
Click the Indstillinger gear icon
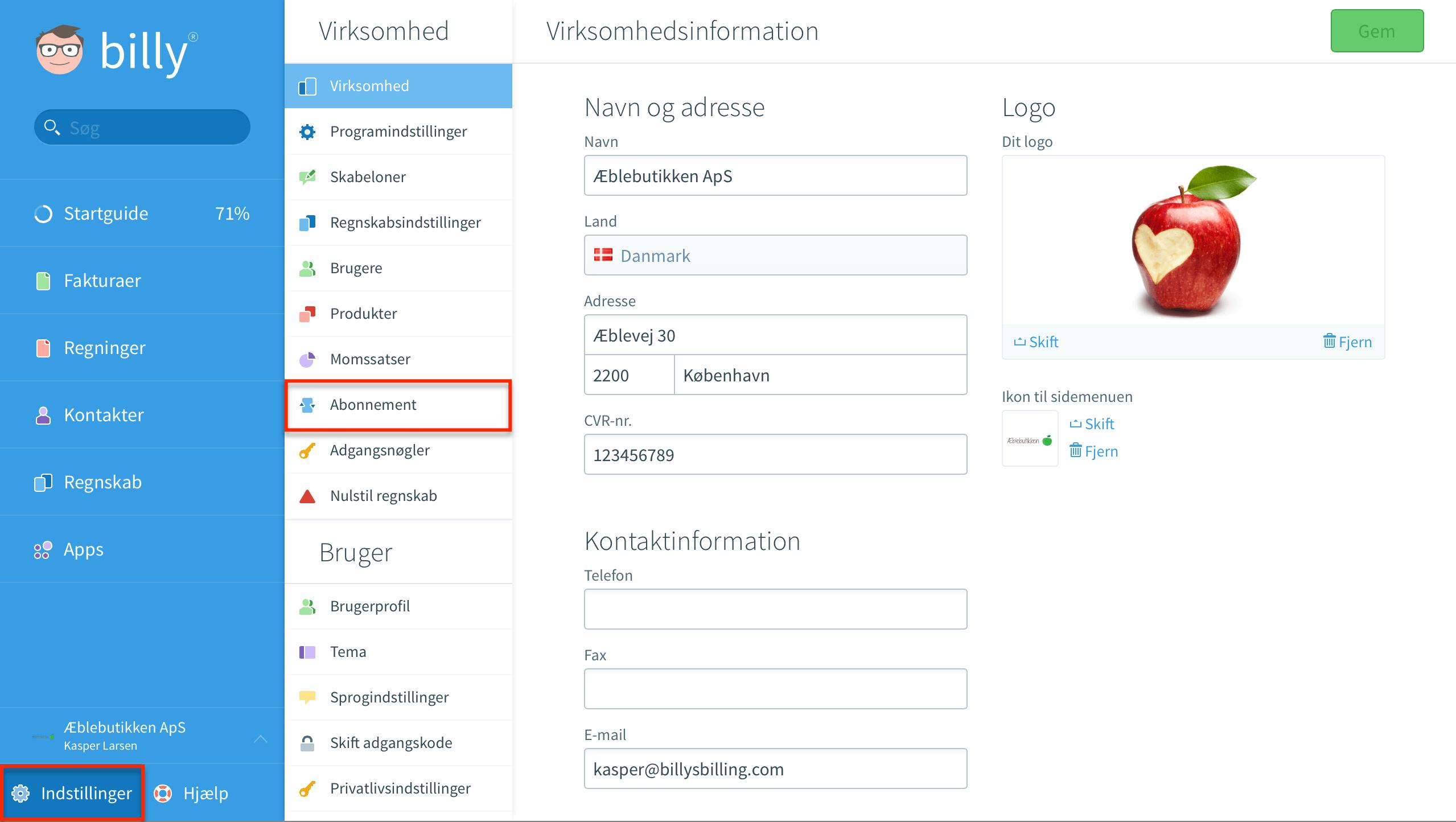tap(20, 793)
